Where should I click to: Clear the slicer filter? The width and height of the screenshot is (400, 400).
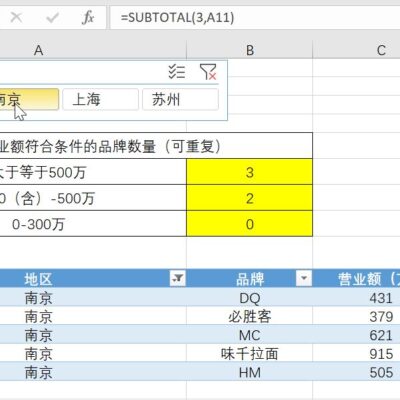(x=208, y=72)
